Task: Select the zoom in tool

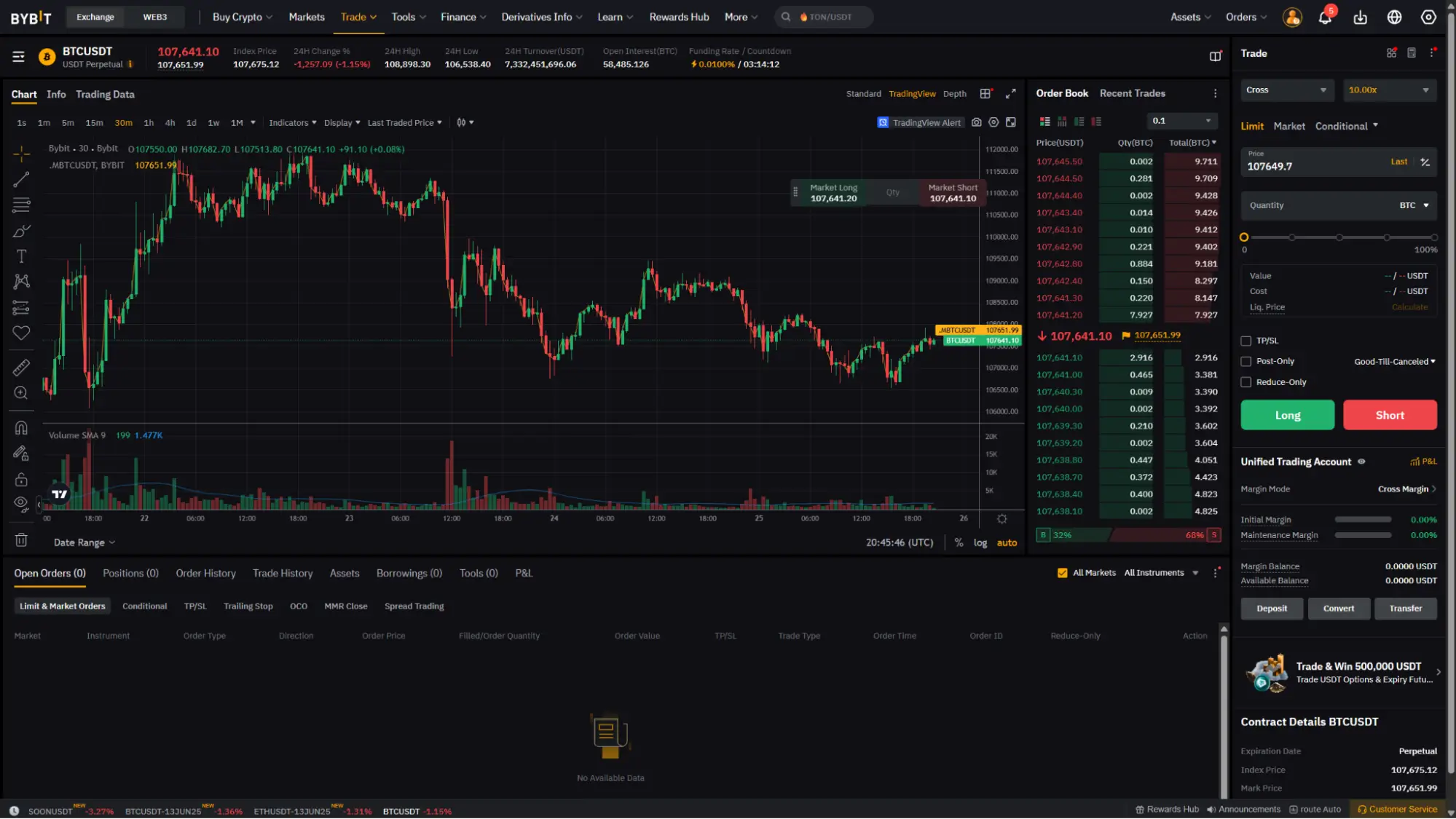Action: coord(21,393)
